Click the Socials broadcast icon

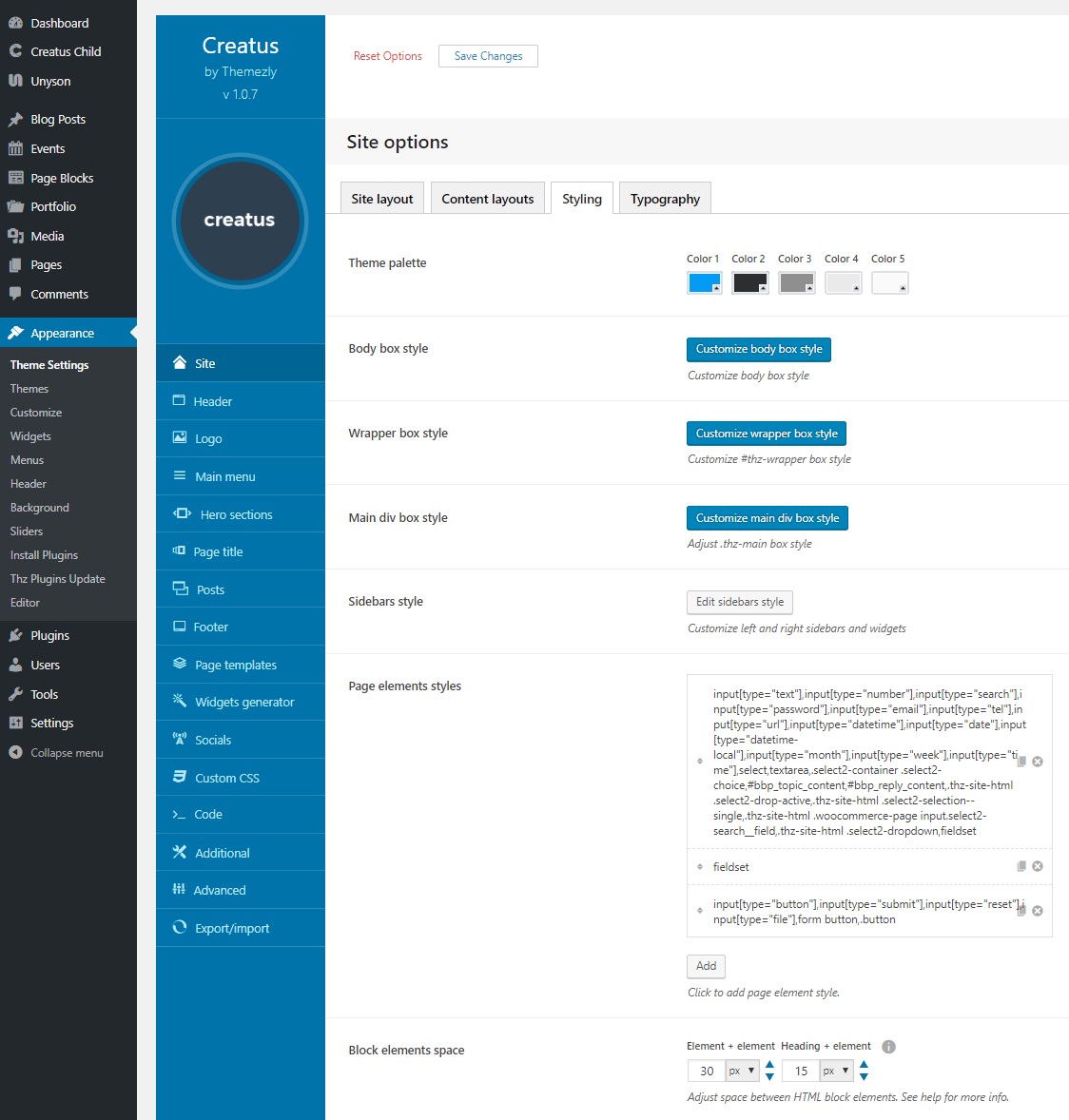(179, 739)
